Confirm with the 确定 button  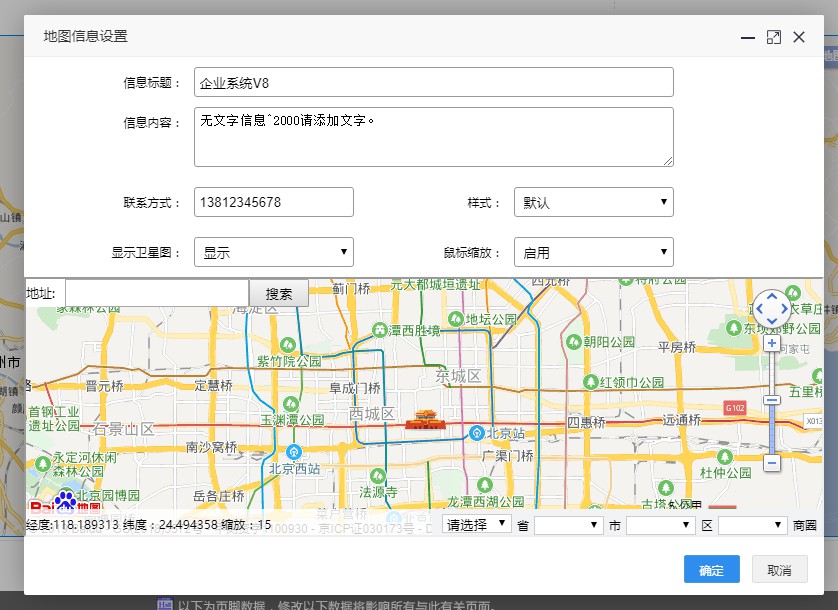[x=711, y=569]
